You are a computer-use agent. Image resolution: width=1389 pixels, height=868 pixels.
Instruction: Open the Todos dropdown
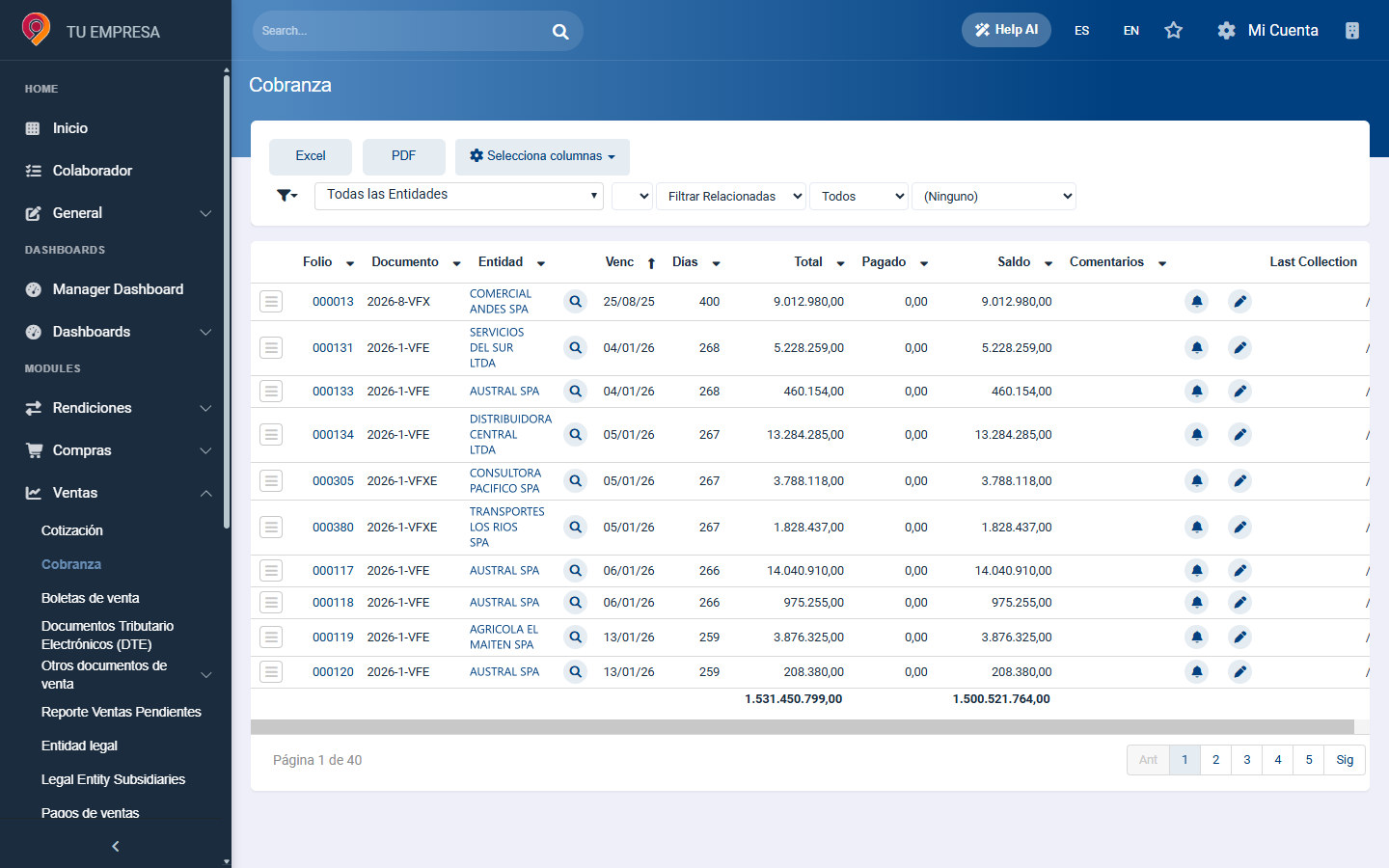858,196
